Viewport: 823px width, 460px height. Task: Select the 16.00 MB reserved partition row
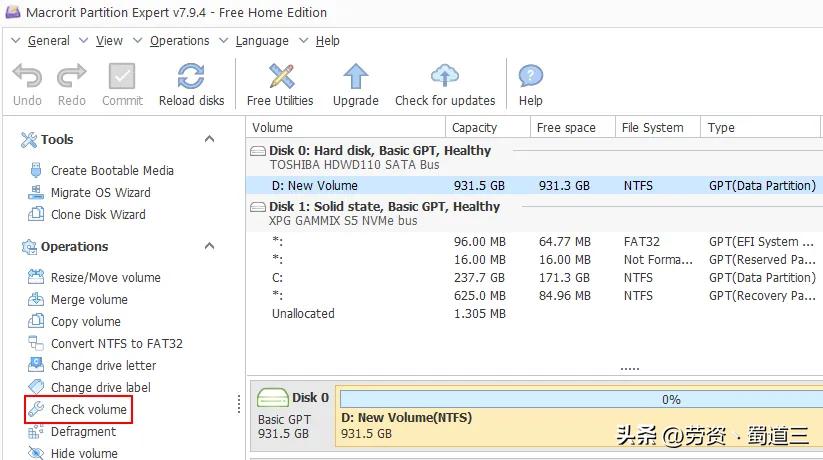[x=534, y=259]
